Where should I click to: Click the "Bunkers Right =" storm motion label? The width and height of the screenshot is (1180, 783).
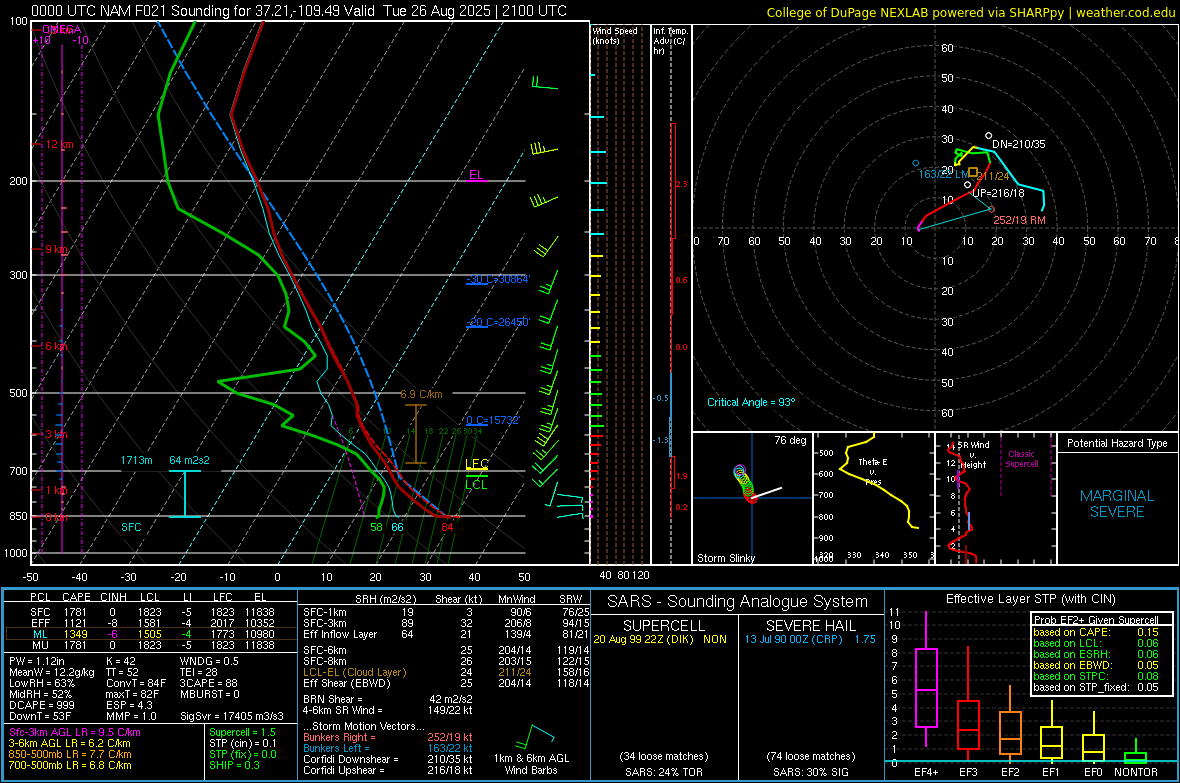(339, 737)
